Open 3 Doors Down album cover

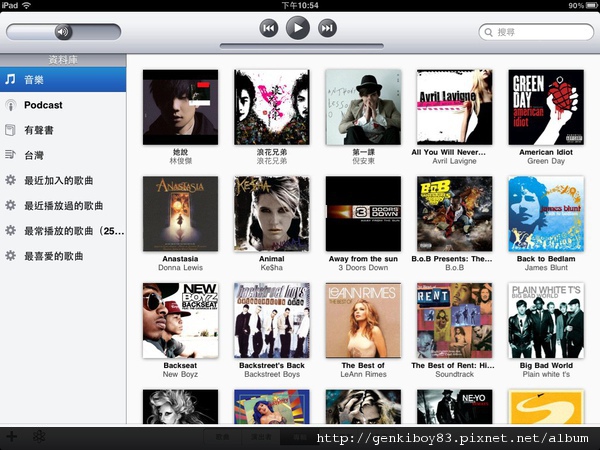click(x=363, y=214)
